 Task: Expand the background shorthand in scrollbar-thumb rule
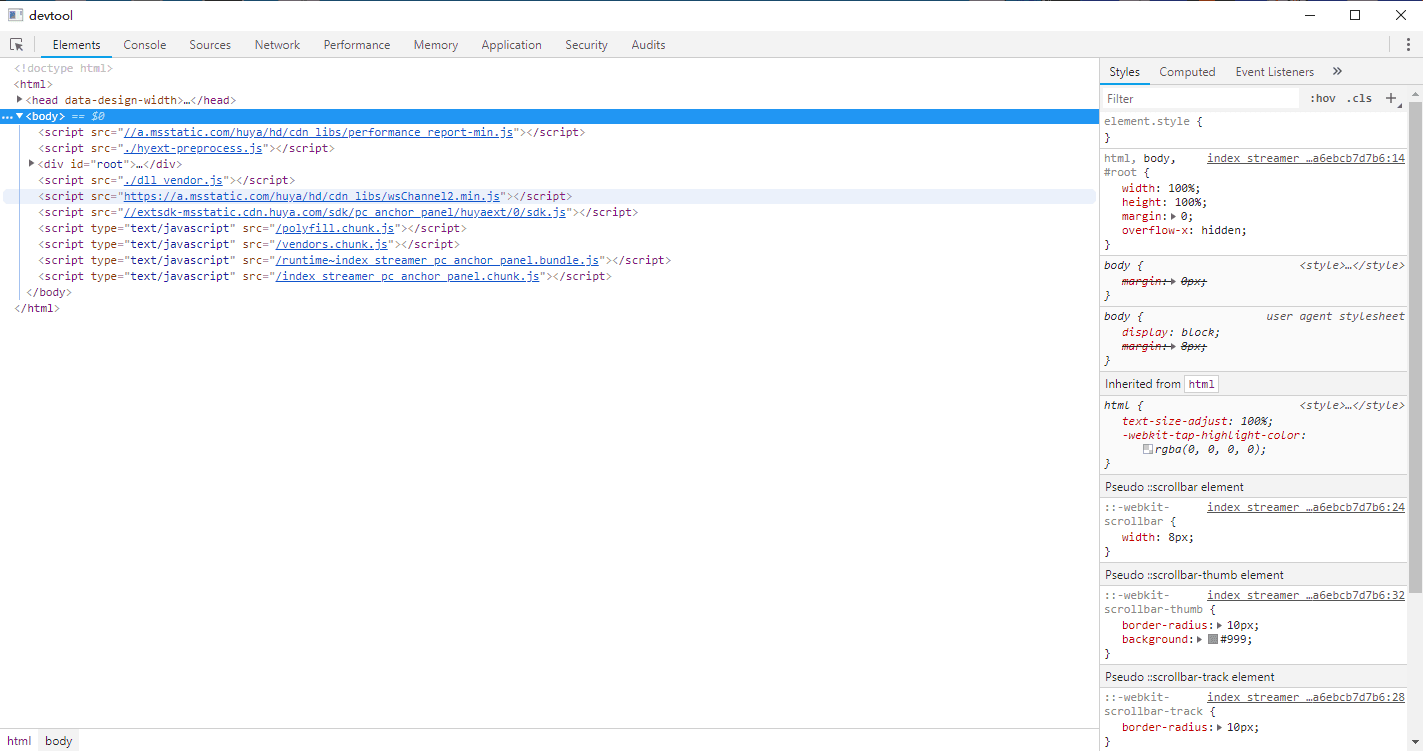1200,639
